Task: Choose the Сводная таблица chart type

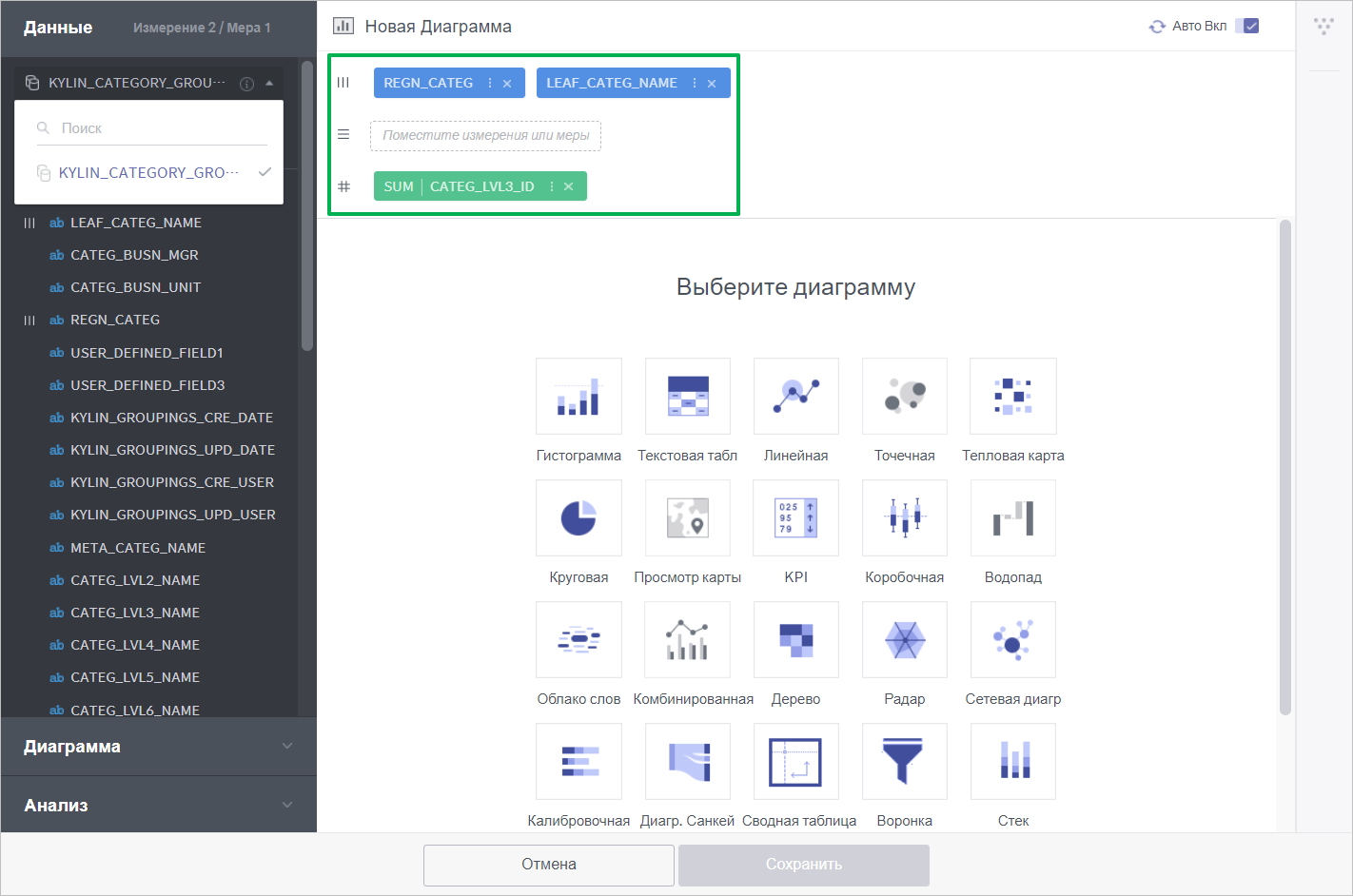Action: click(x=795, y=761)
